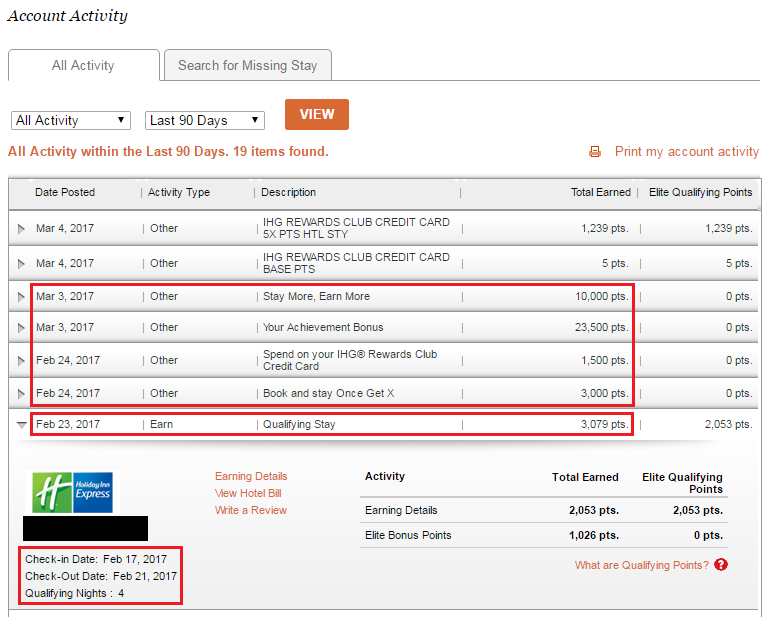Expand the Credit Card BASE PTS row
The image size is (770, 618).
pos(22,264)
